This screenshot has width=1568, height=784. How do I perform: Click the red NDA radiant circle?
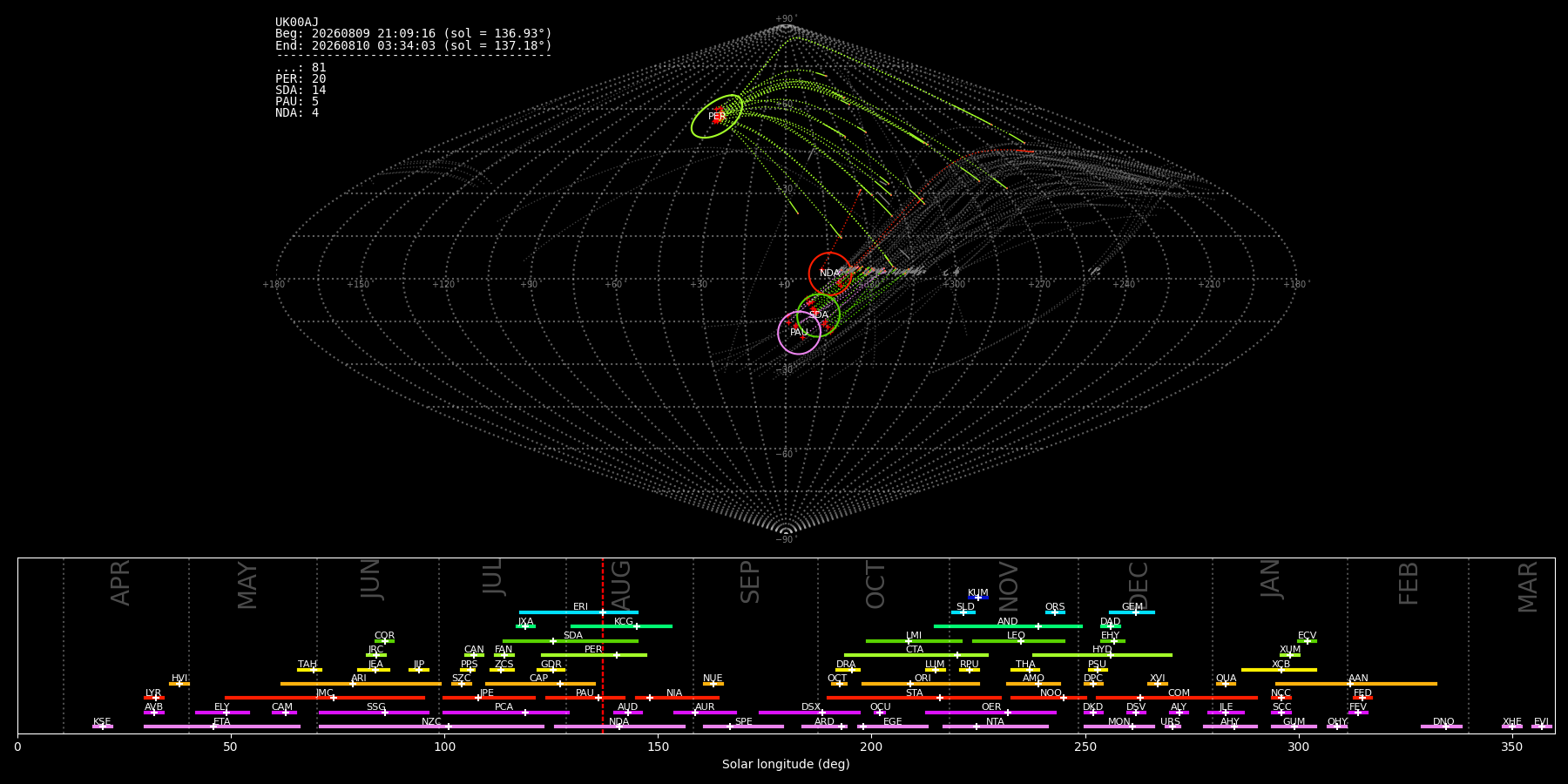coord(830,274)
